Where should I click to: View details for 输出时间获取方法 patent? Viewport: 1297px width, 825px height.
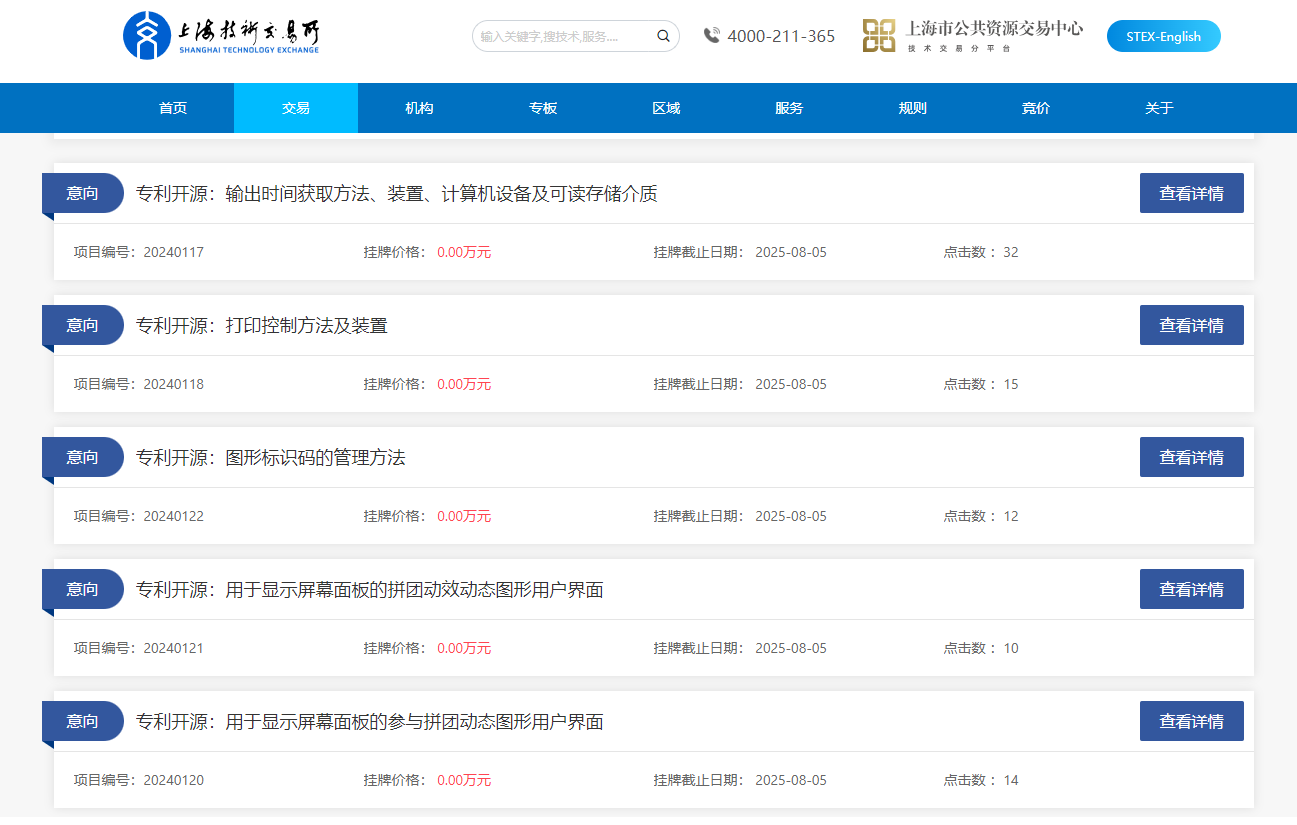coord(1191,193)
